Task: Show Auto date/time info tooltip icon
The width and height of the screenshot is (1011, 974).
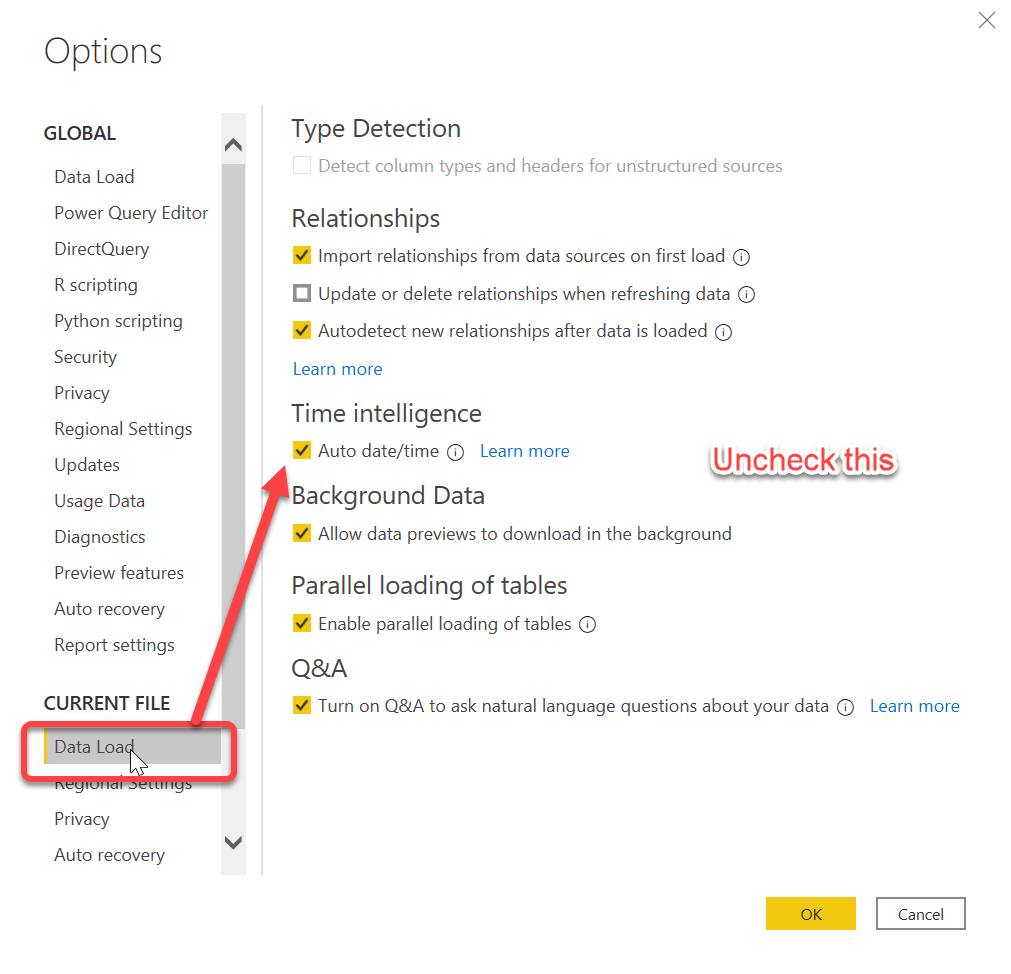Action: (455, 453)
